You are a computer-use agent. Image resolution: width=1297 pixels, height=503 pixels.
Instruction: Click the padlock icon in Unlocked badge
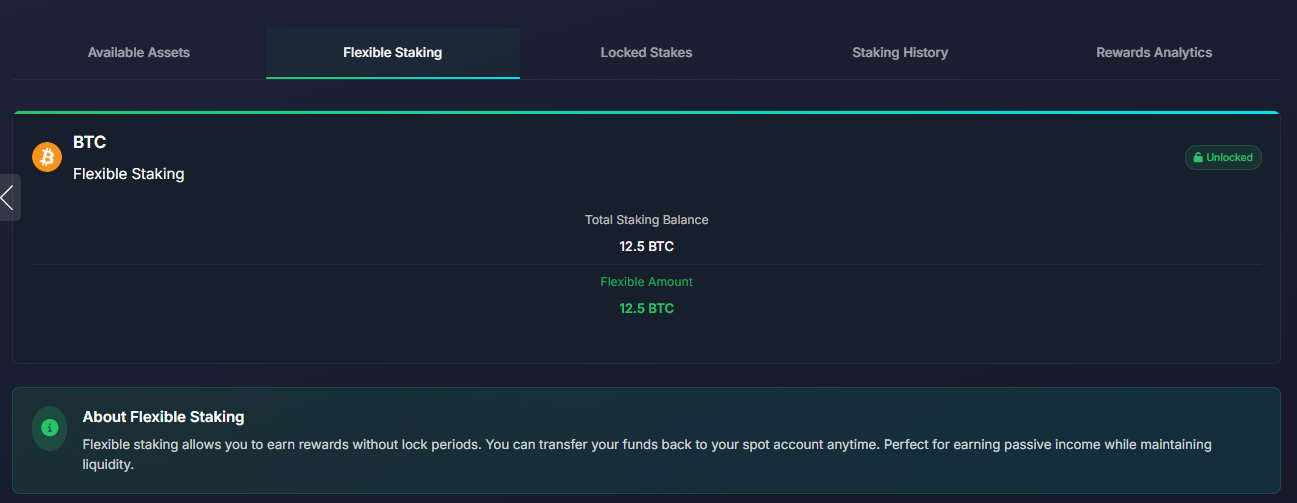pyautogui.click(x=1198, y=158)
